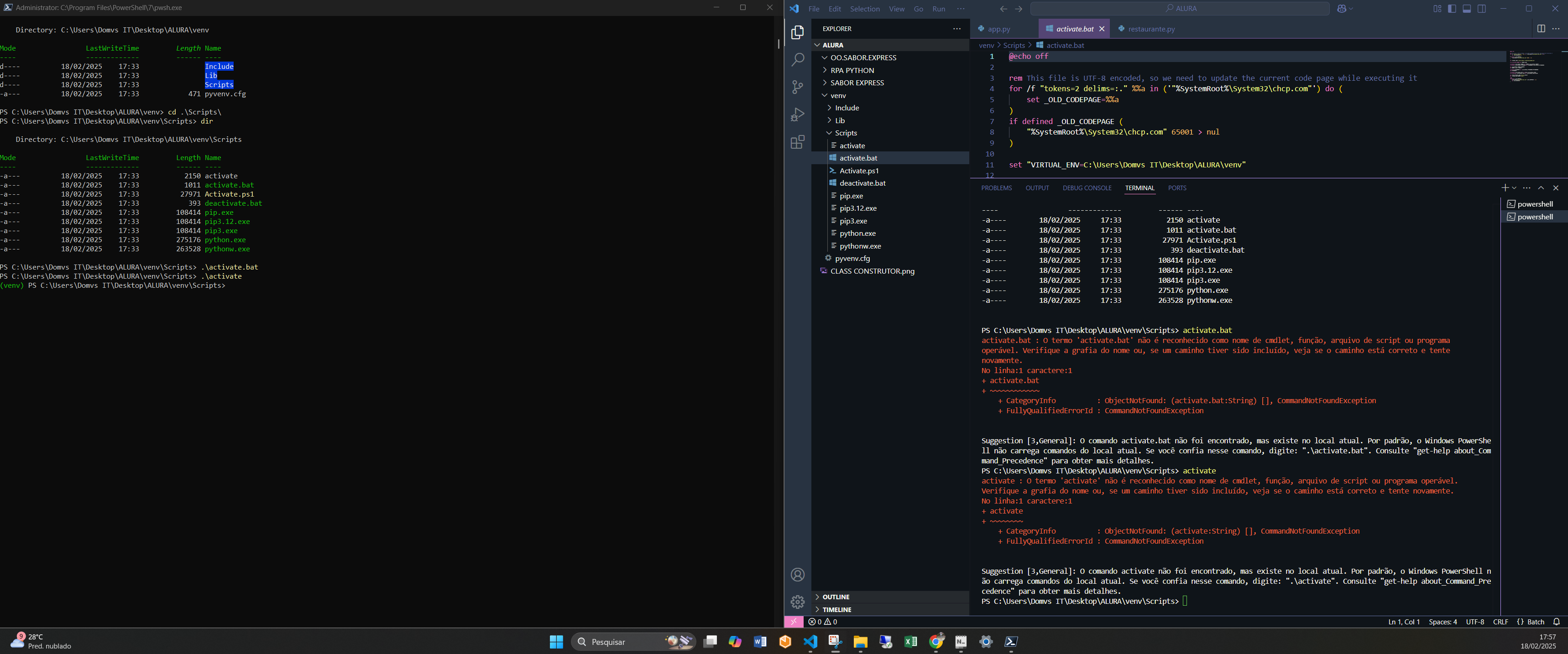Open editor More Actions ellipsis
Viewport: 1568px width, 654px height.
point(1556,29)
